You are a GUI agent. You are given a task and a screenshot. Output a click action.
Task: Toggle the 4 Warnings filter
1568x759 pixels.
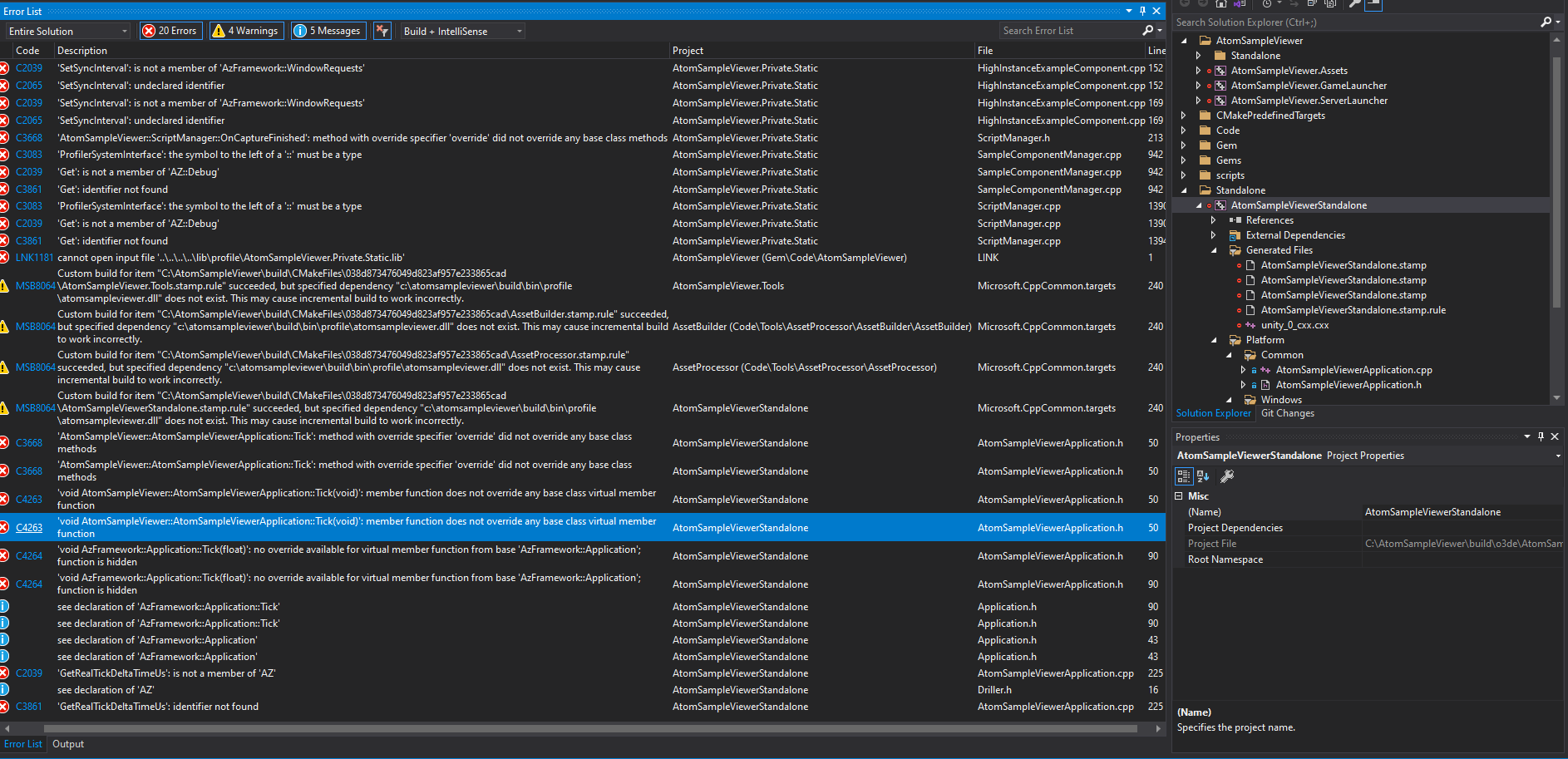(x=246, y=30)
